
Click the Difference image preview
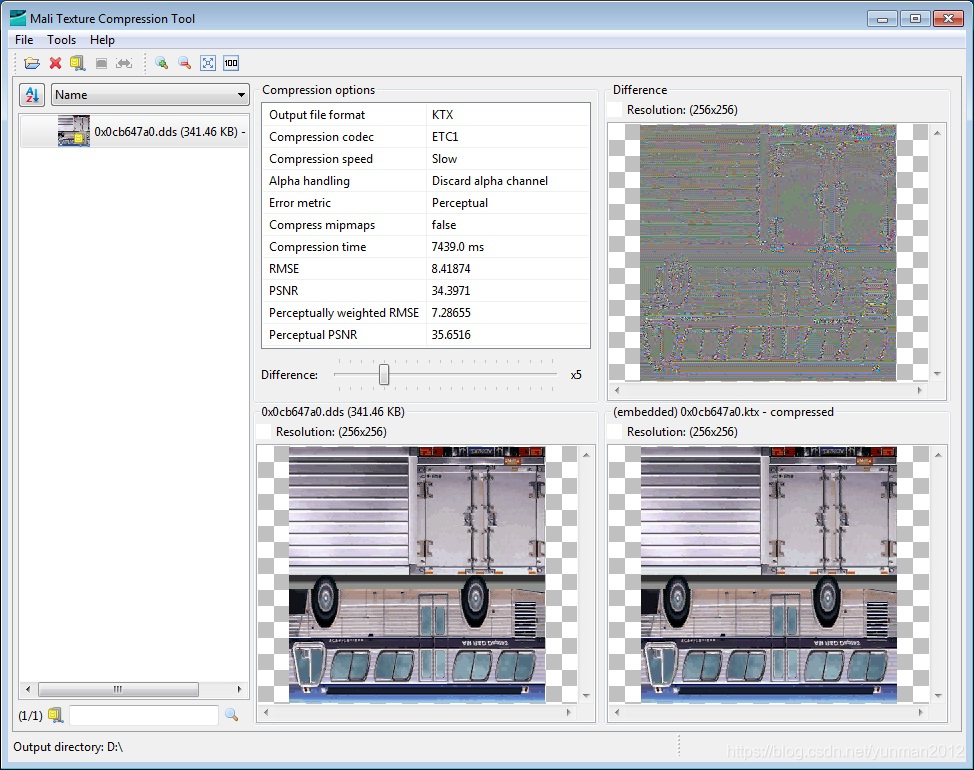point(768,253)
